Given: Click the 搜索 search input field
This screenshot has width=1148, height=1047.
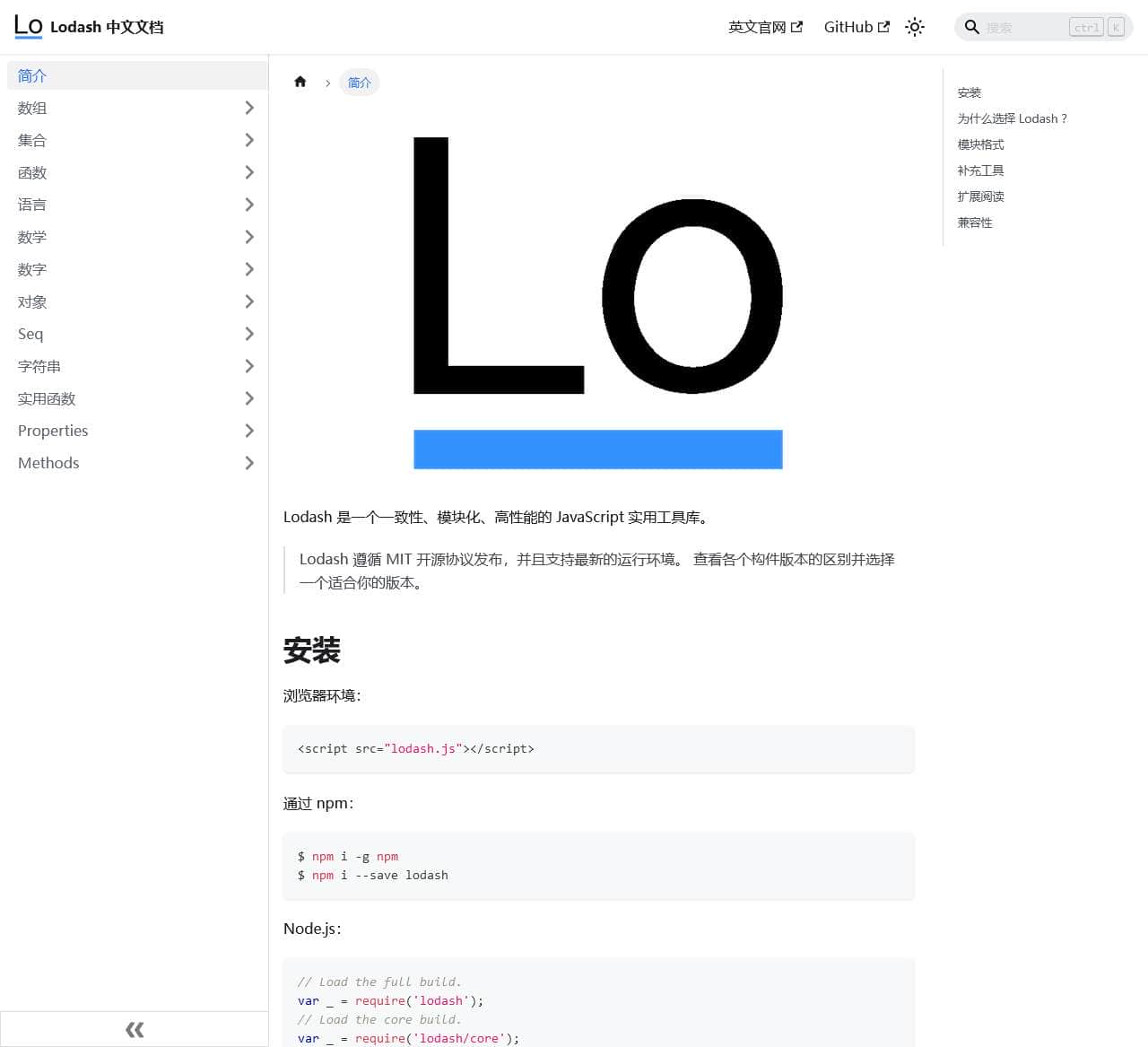Looking at the screenshot, I should pos(1022,28).
